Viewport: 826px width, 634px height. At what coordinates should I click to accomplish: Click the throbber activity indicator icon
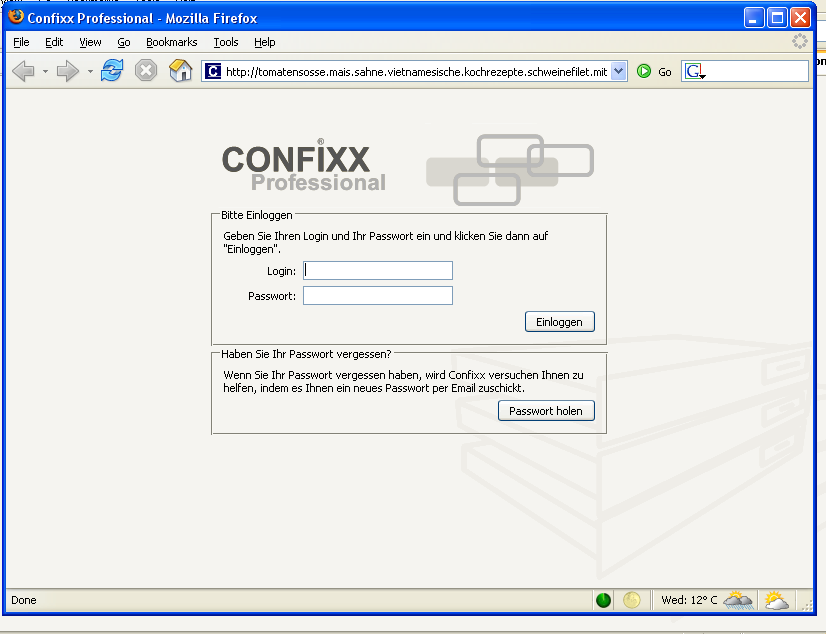point(800,41)
